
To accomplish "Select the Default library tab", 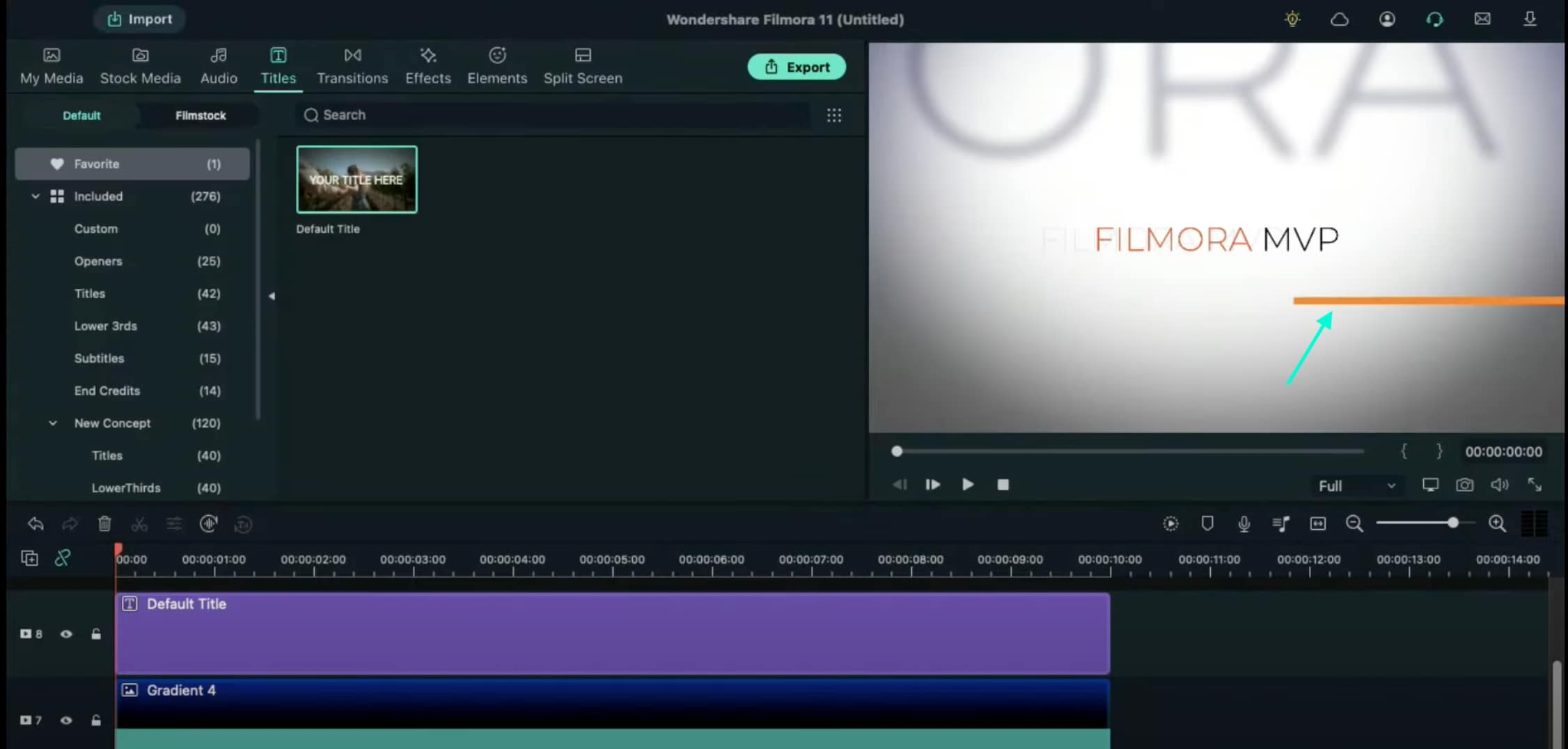I will (81, 116).
